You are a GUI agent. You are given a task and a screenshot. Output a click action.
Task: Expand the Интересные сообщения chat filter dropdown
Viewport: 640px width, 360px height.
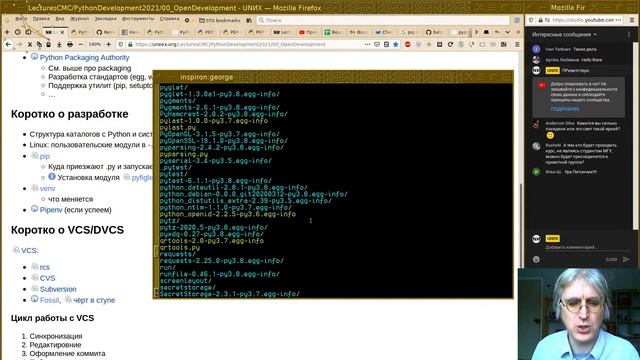(564, 35)
